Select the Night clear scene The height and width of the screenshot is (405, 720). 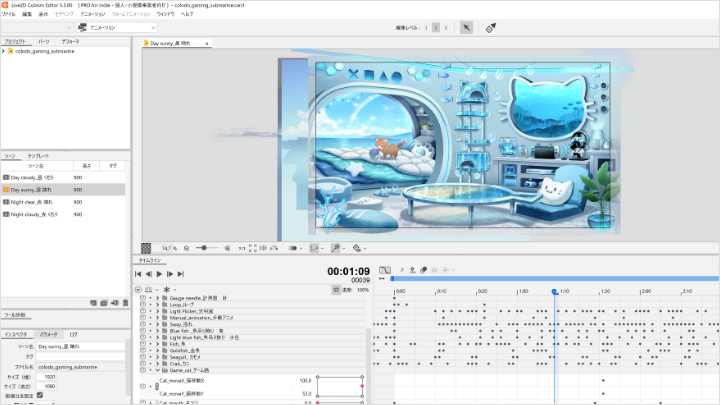(x=63, y=202)
